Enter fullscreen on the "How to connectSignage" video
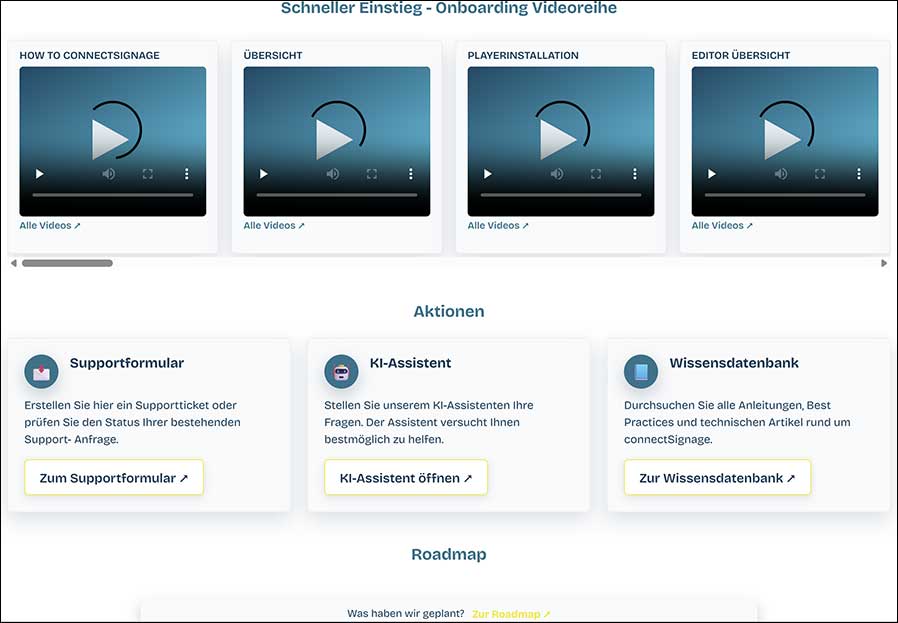This screenshot has width=898, height=623. tap(148, 173)
